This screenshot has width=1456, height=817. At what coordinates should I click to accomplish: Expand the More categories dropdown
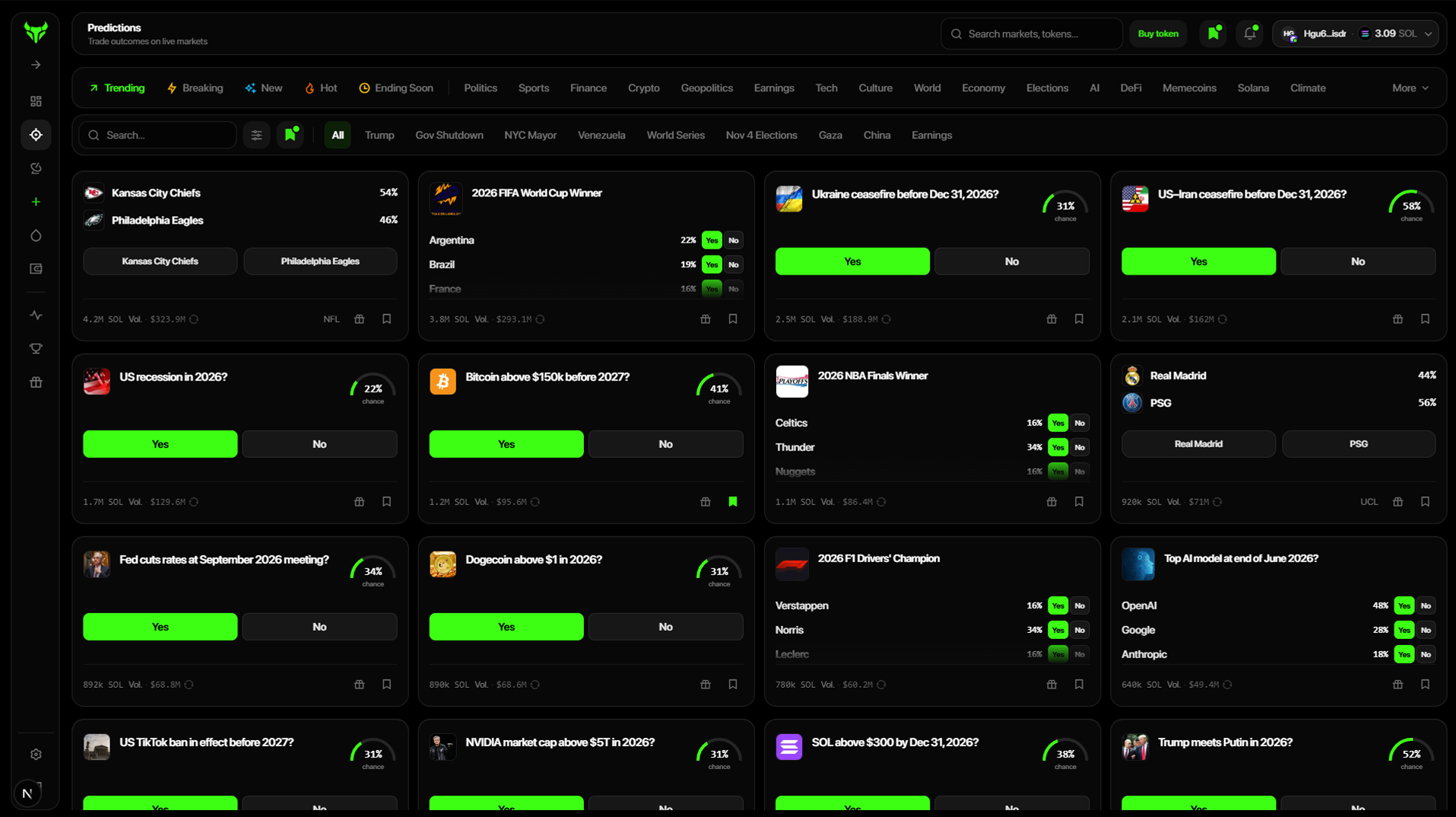tap(1410, 88)
